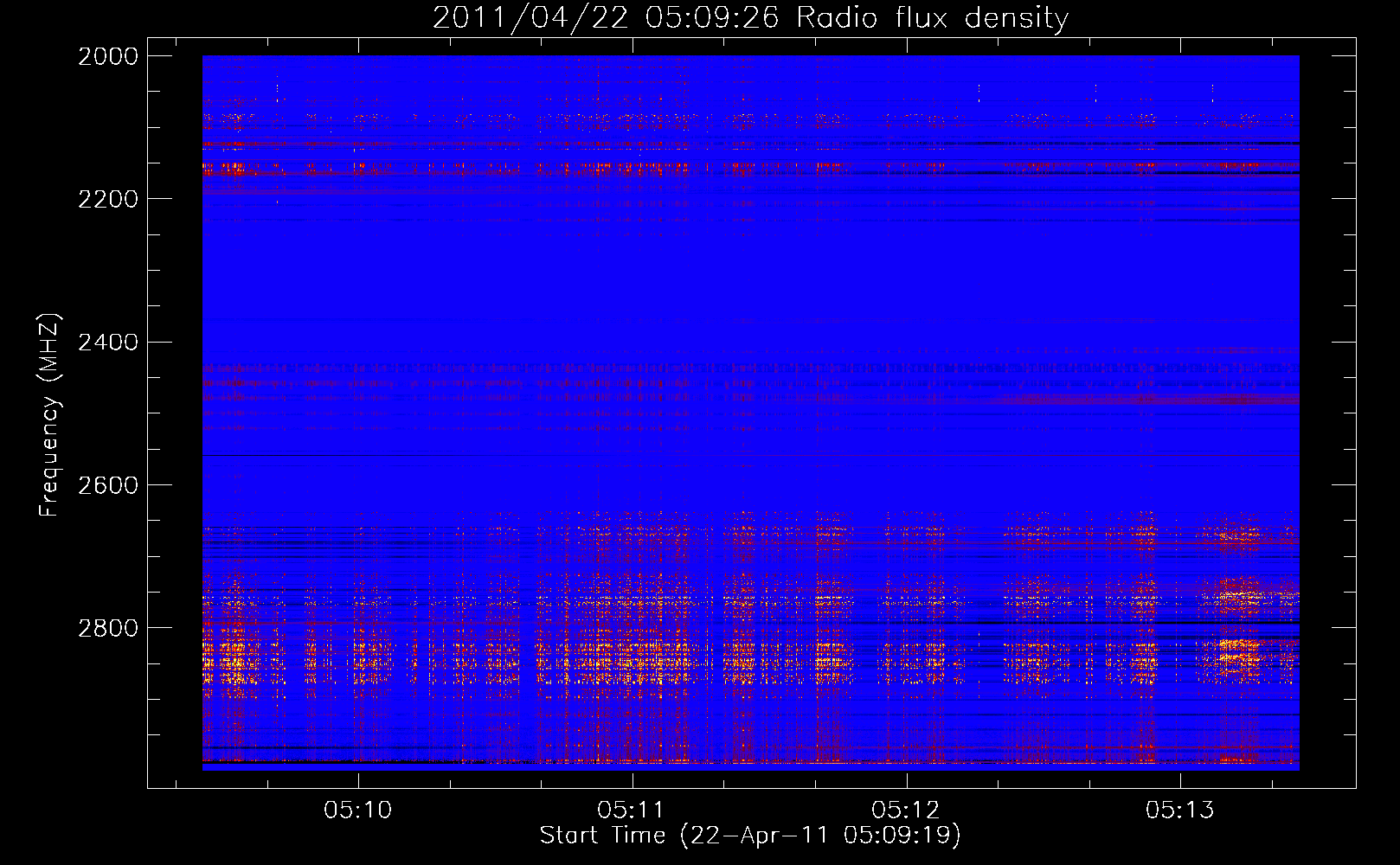Viewport: 1400px width, 865px height.
Task: Select the 2600 frequency tick label
Action: coord(108,485)
